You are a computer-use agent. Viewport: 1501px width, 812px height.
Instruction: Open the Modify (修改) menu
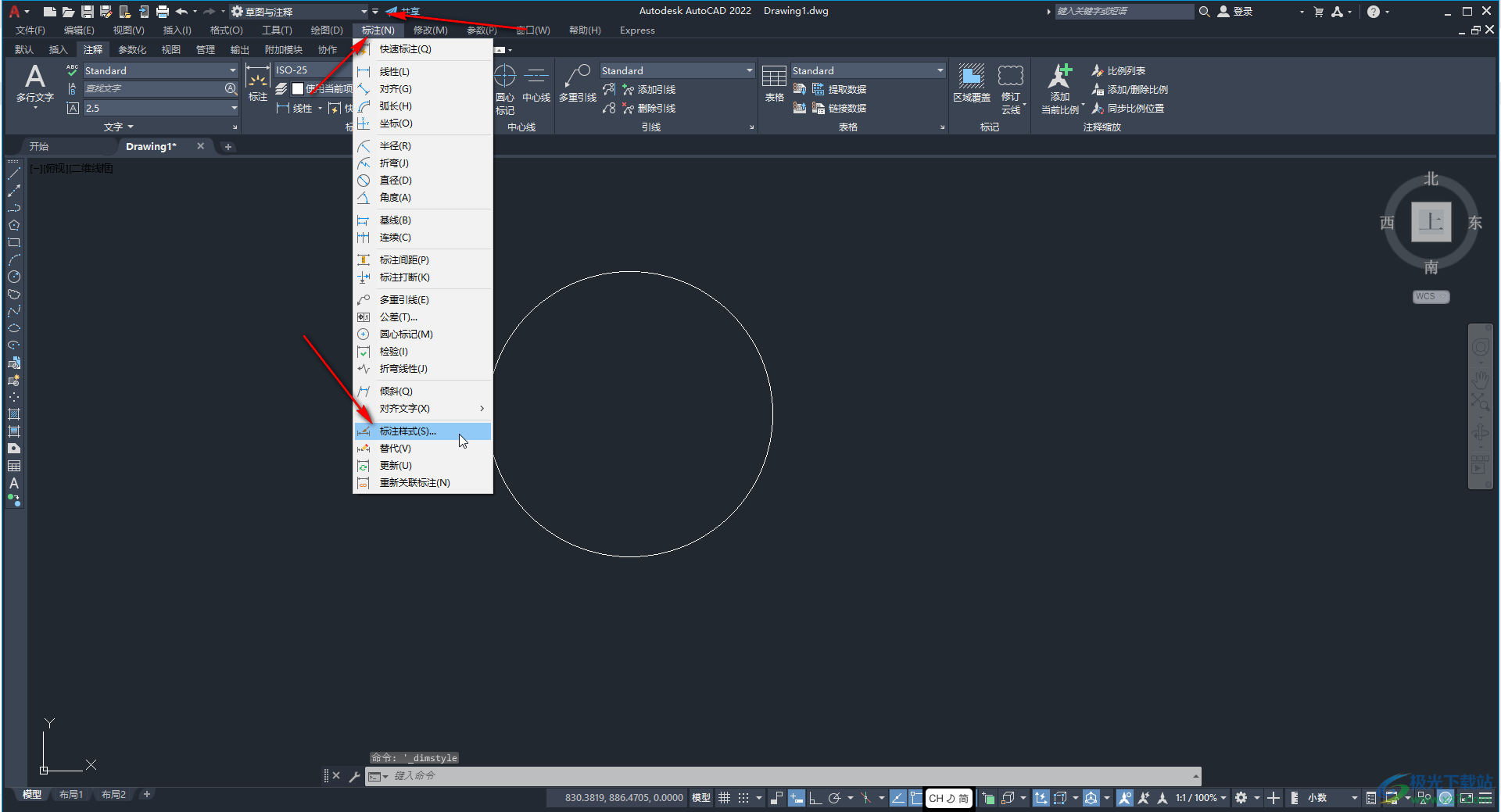coord(430,30)
